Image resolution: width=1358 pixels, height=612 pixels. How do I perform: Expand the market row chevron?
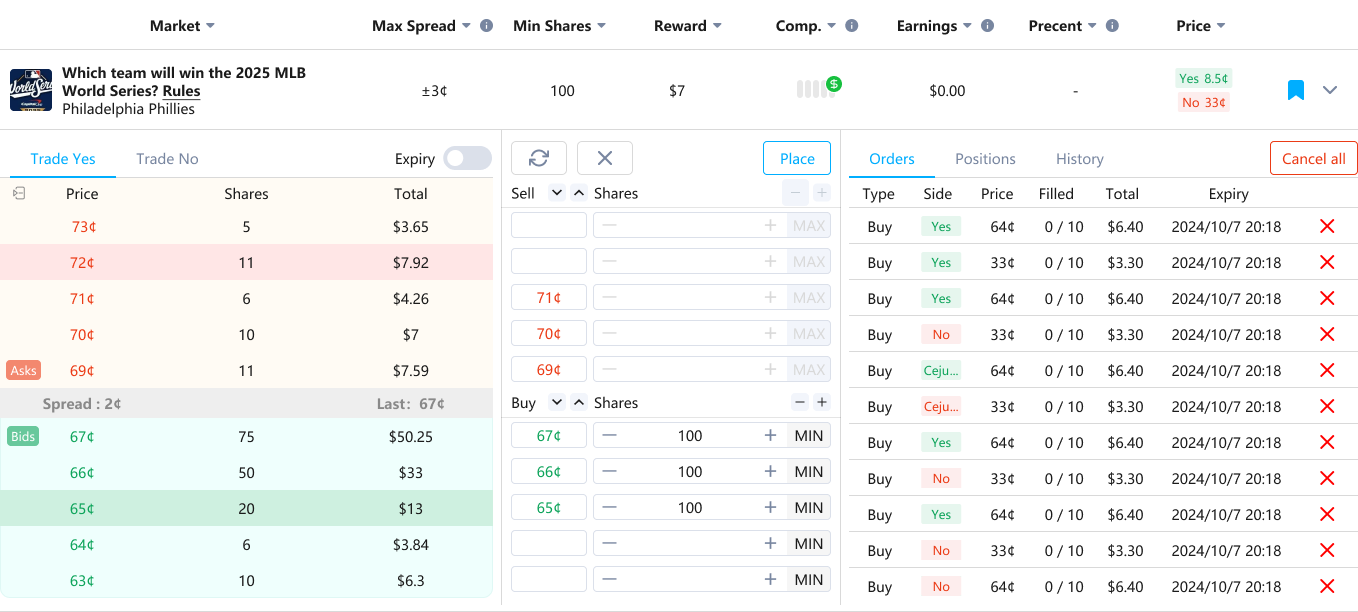[1330, 90]
